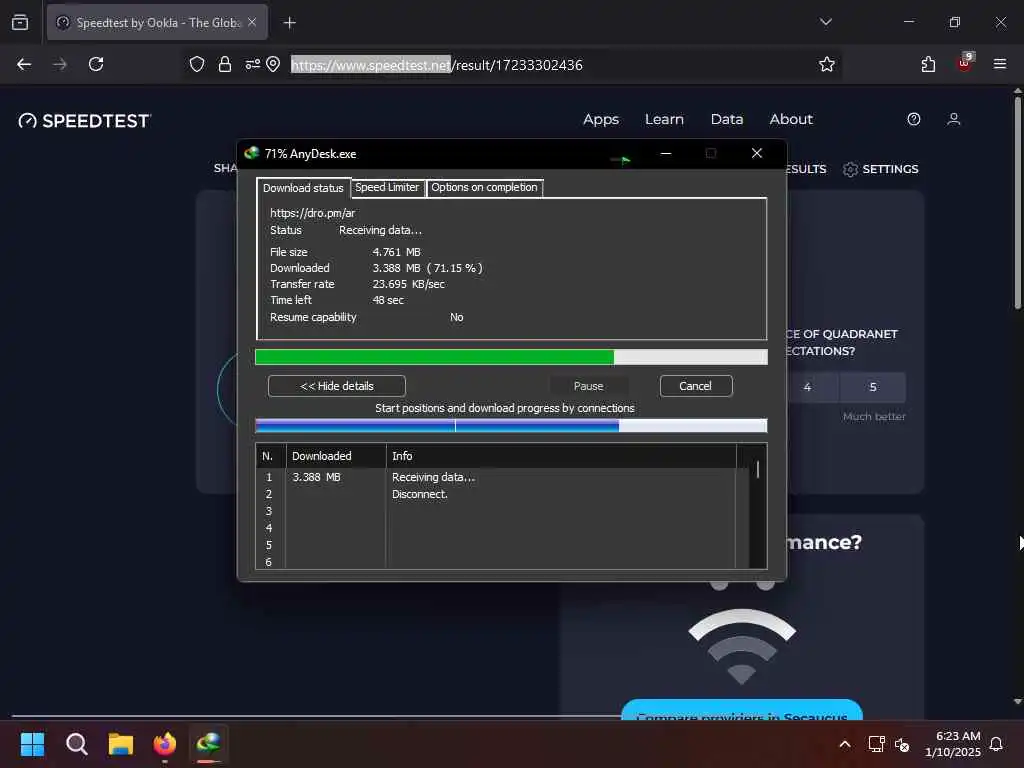The height and width of the screenshot is (768, 1024).
Task: Select rating 4 in the survey
Action: [x=807, y=387]
